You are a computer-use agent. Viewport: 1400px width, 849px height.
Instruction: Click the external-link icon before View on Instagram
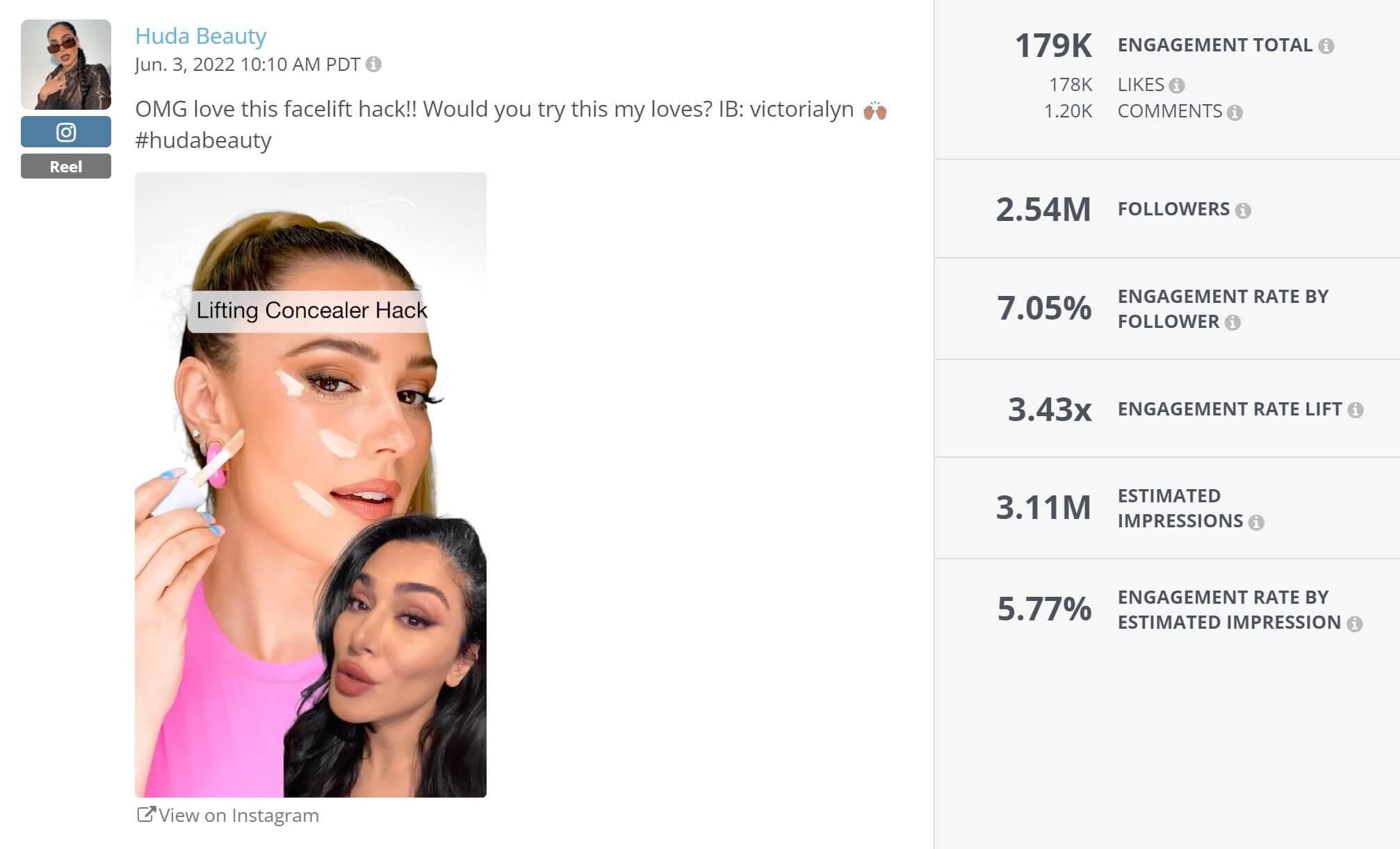(x=146, y=814)
